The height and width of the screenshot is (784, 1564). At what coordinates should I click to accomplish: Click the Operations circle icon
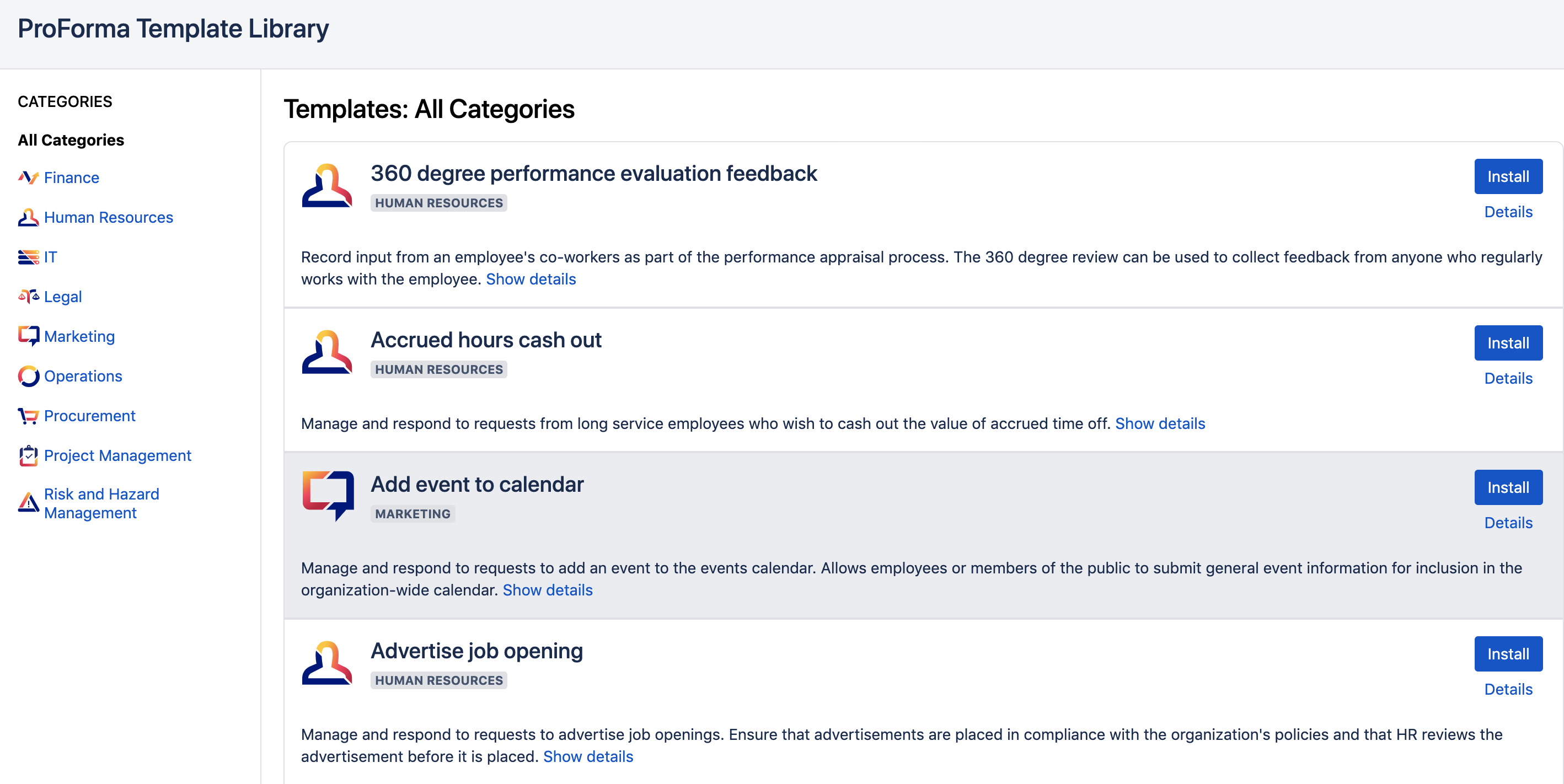tap(28, 376)
